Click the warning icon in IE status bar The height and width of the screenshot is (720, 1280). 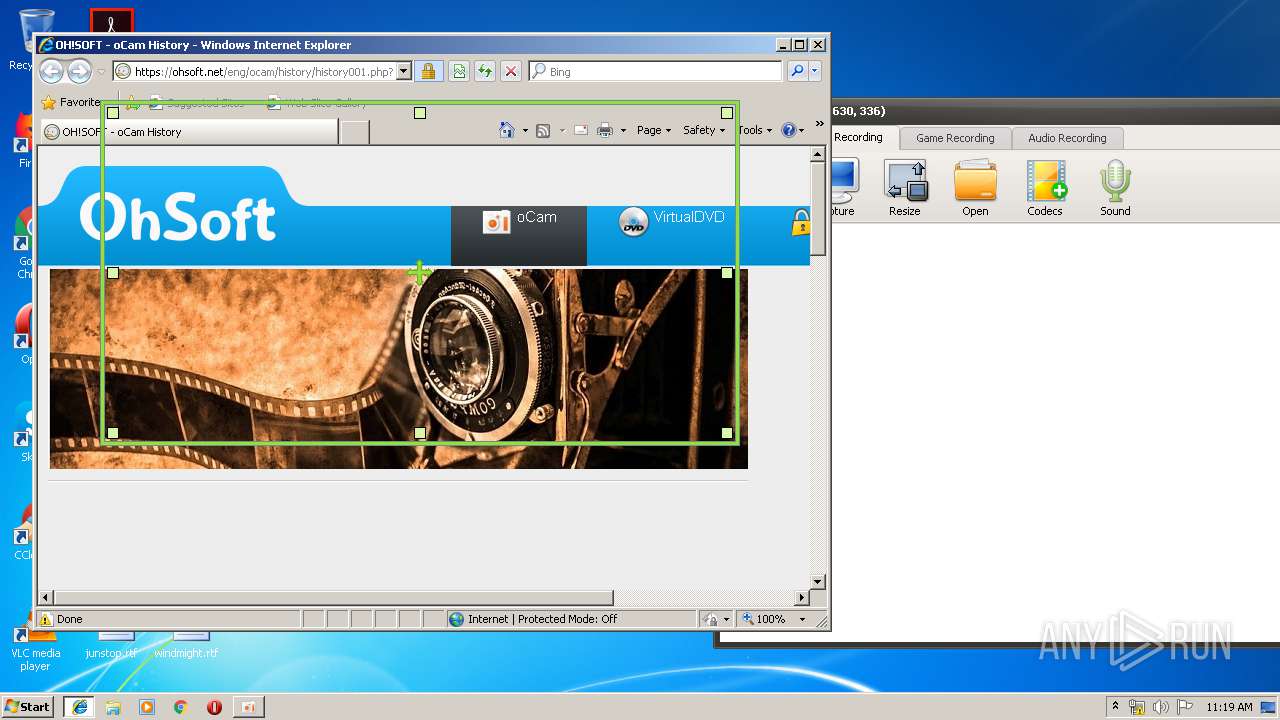[x=46, y=619]
